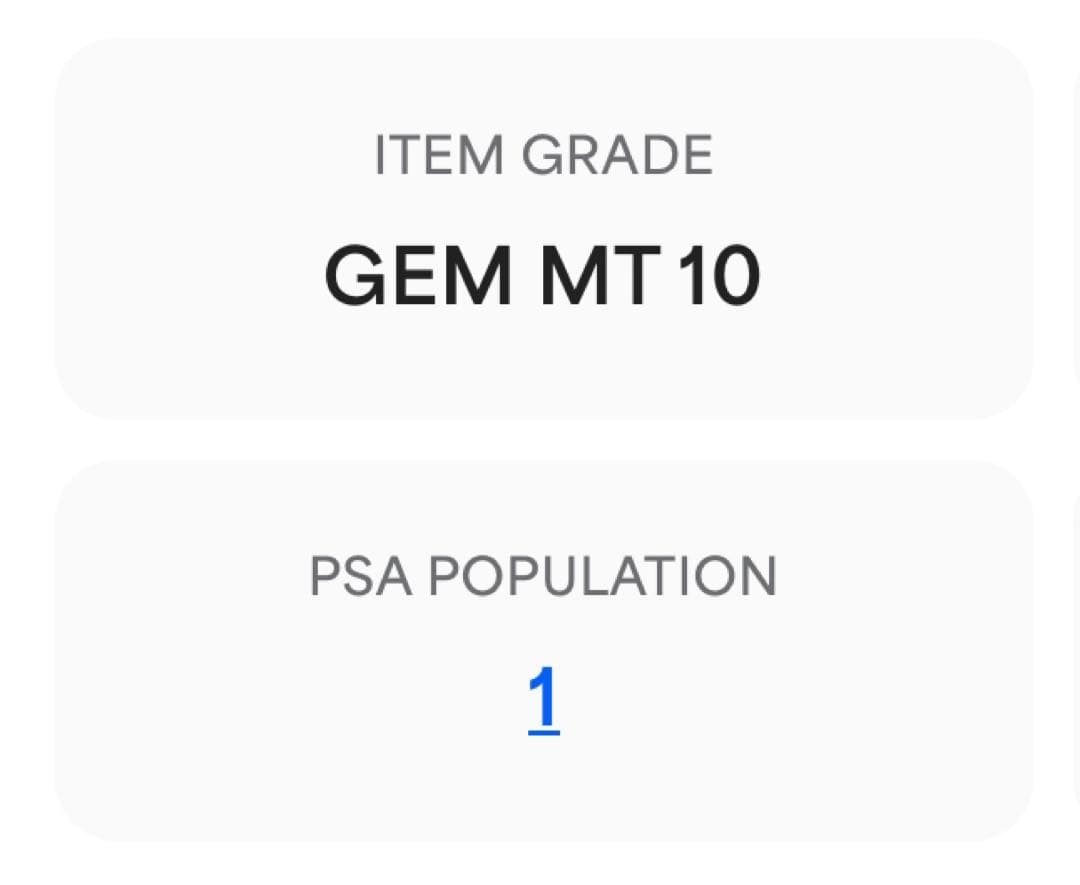Image resolution: width=1080 pixels, height=885 pixels.
Task: Click the white gap between the two cards
Action: point(543,440)
